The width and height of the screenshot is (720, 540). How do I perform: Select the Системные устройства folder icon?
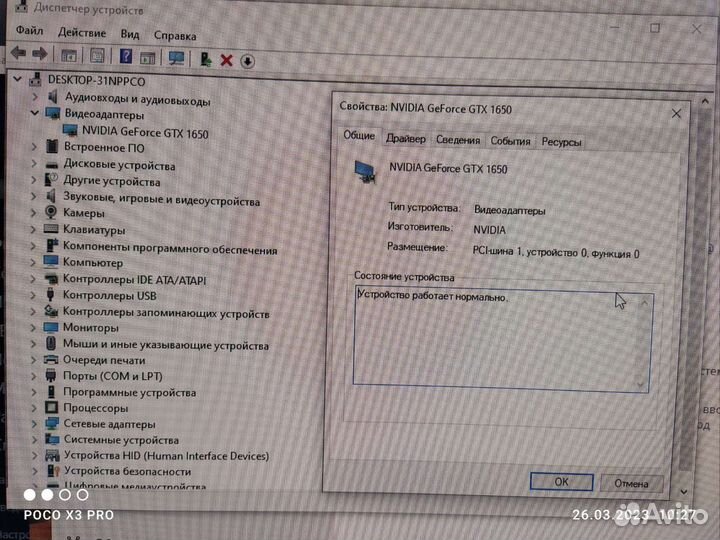point(52,439)
